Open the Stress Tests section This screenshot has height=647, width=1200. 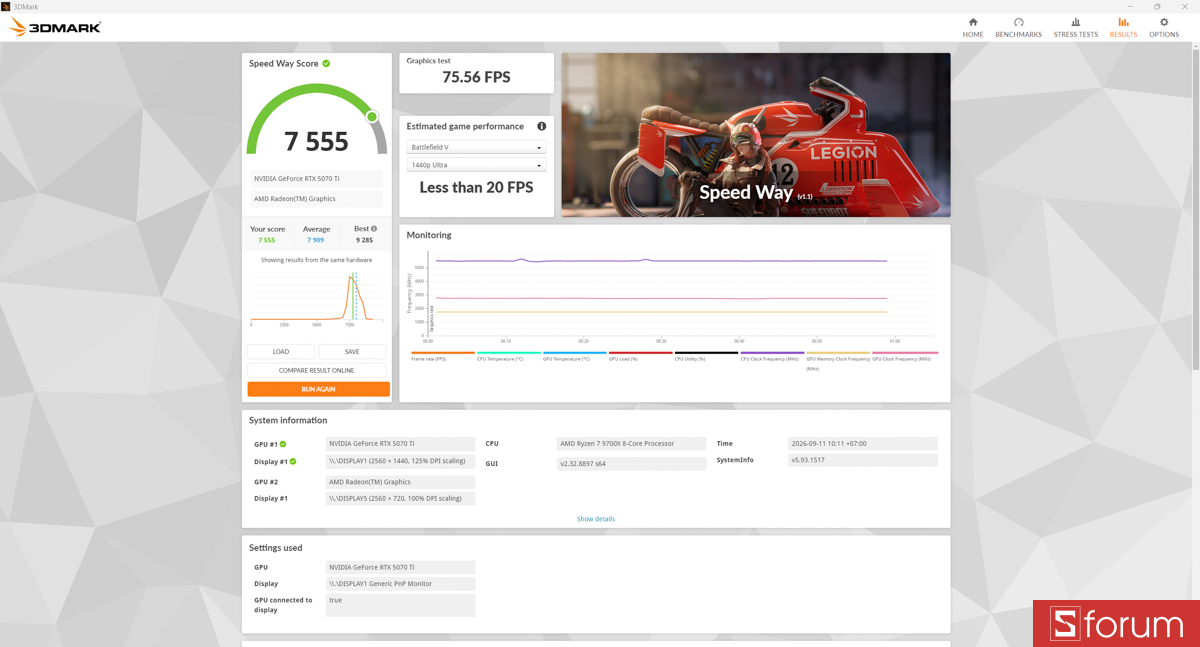[x=1075, y=27]
